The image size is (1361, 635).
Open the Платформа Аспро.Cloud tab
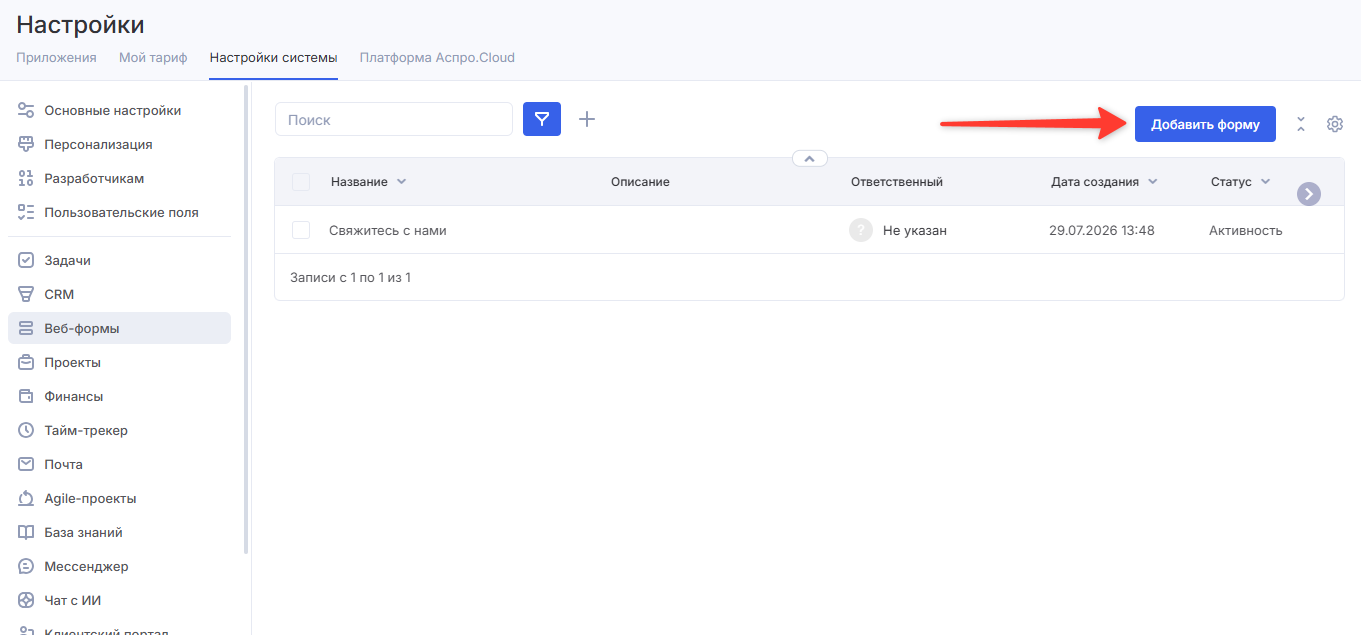click(437, 57)
